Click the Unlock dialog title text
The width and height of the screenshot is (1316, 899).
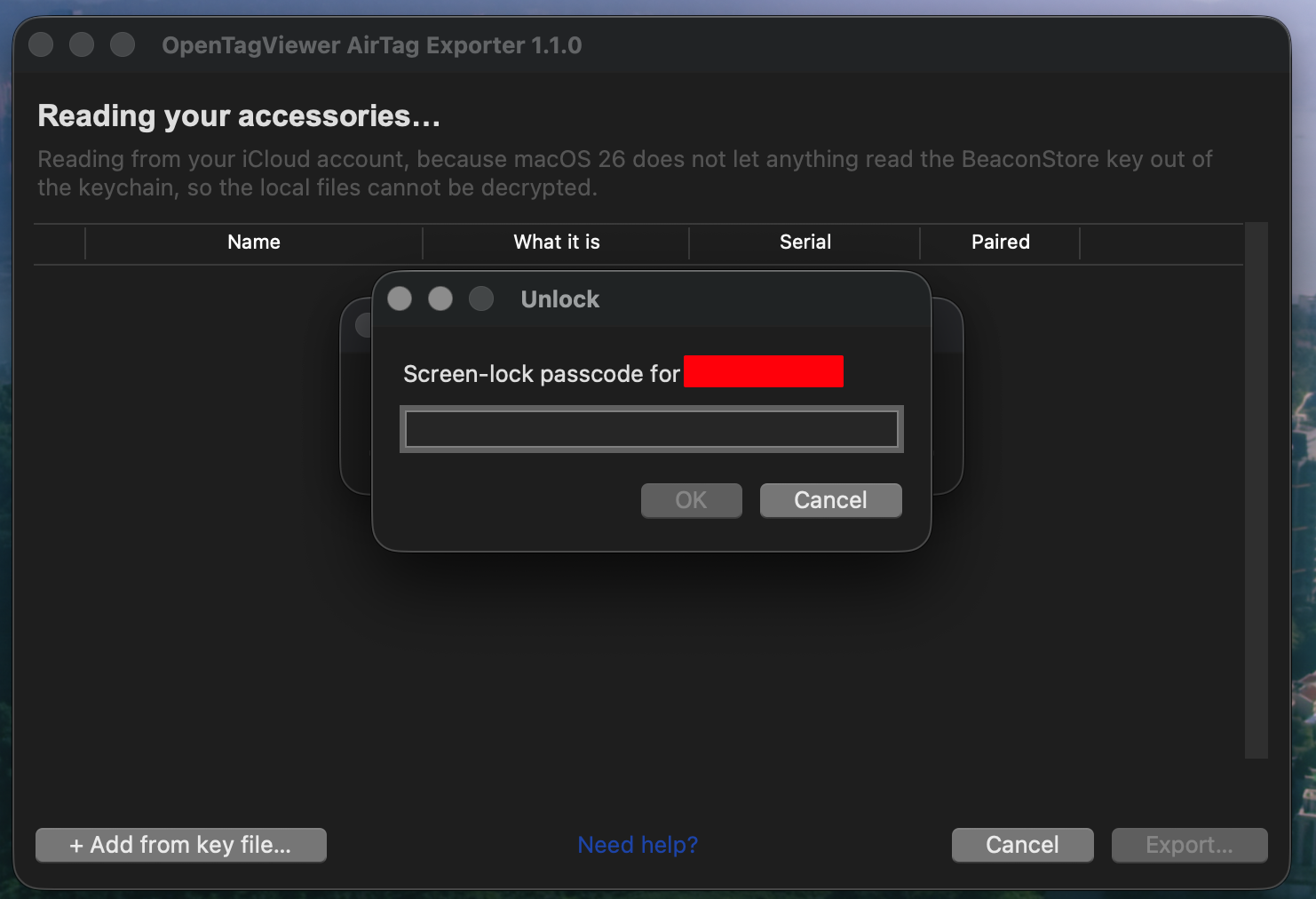pos(559,299)
